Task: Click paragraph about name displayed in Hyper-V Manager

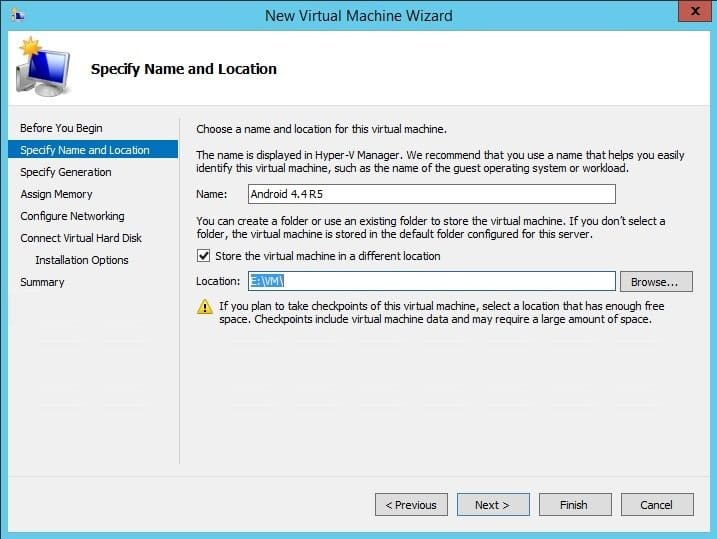Action: (x=440, y=161)
